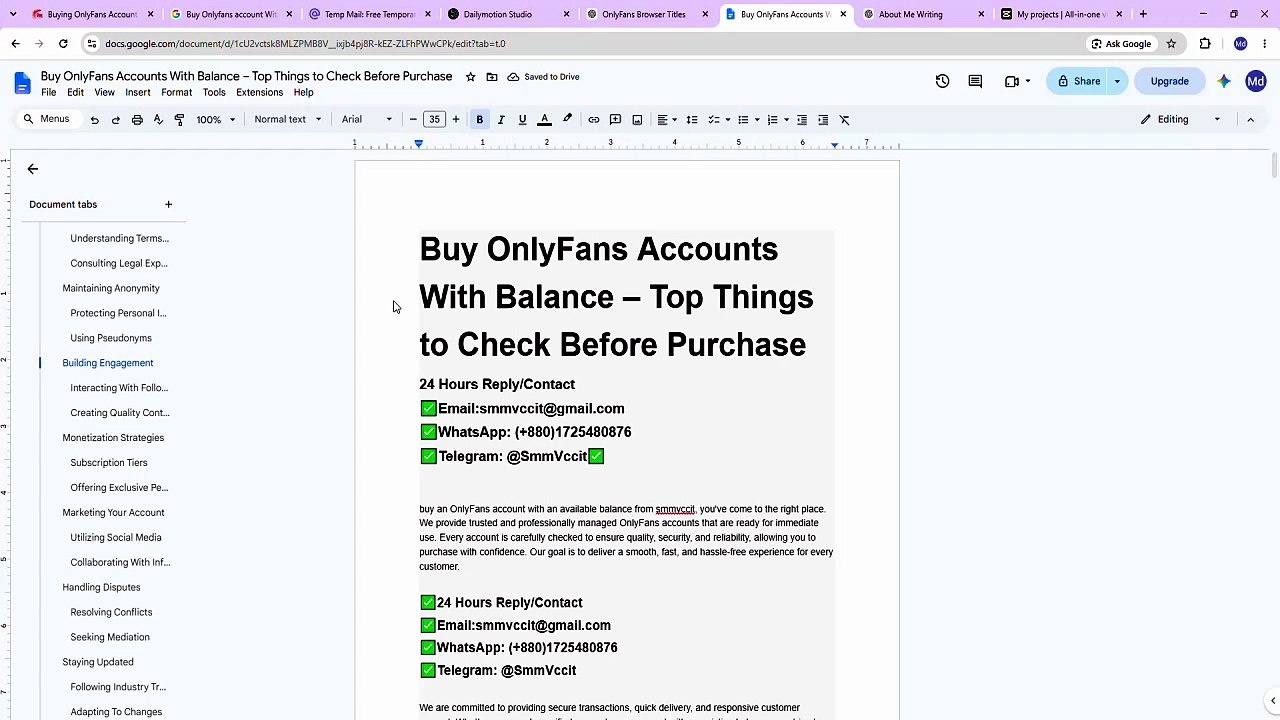
Task: Open the text color picker
Action: (544, 120)
